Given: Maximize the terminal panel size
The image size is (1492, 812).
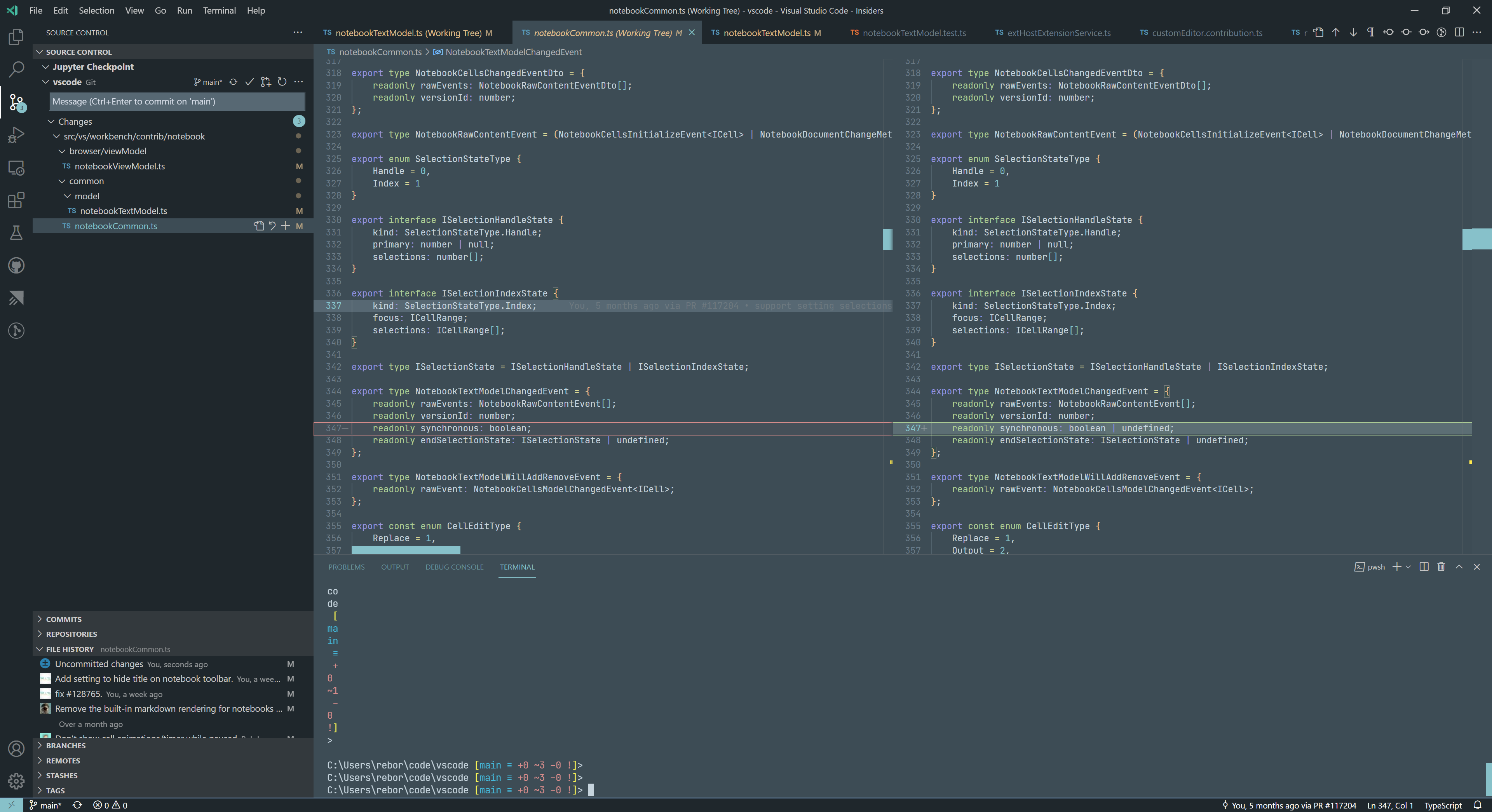Looking at the screenshot, I should 1459,567.
